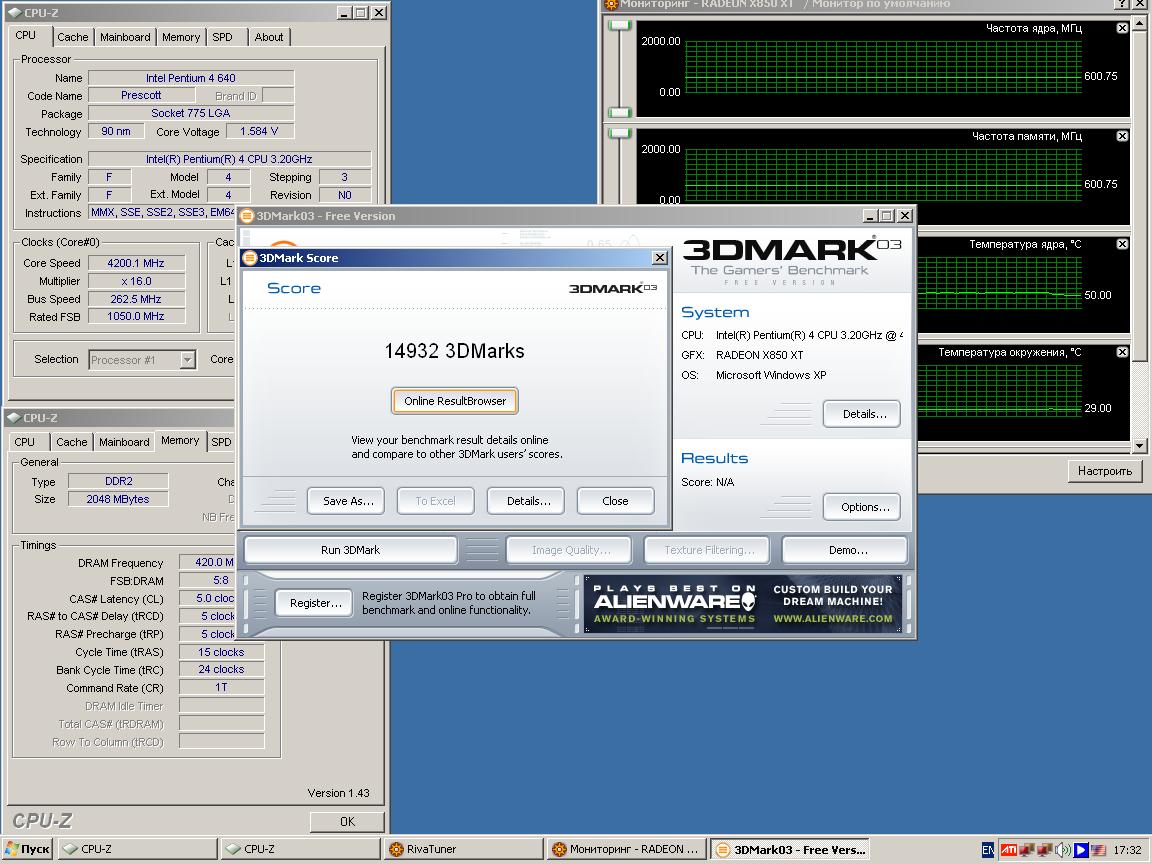Close the core frequency graph (Частота ядра)
Image resolution: width=1152 pixels, height=864 pixels.
click(x=1122, y=28)
